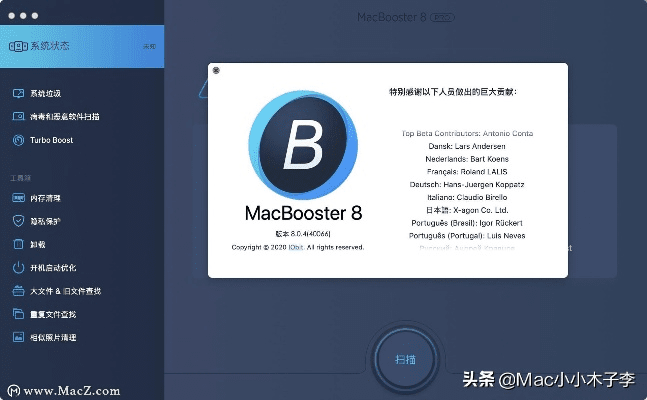Click the 内存清理 memory icon
Screen dimensions: 647x400
[18, 198]
